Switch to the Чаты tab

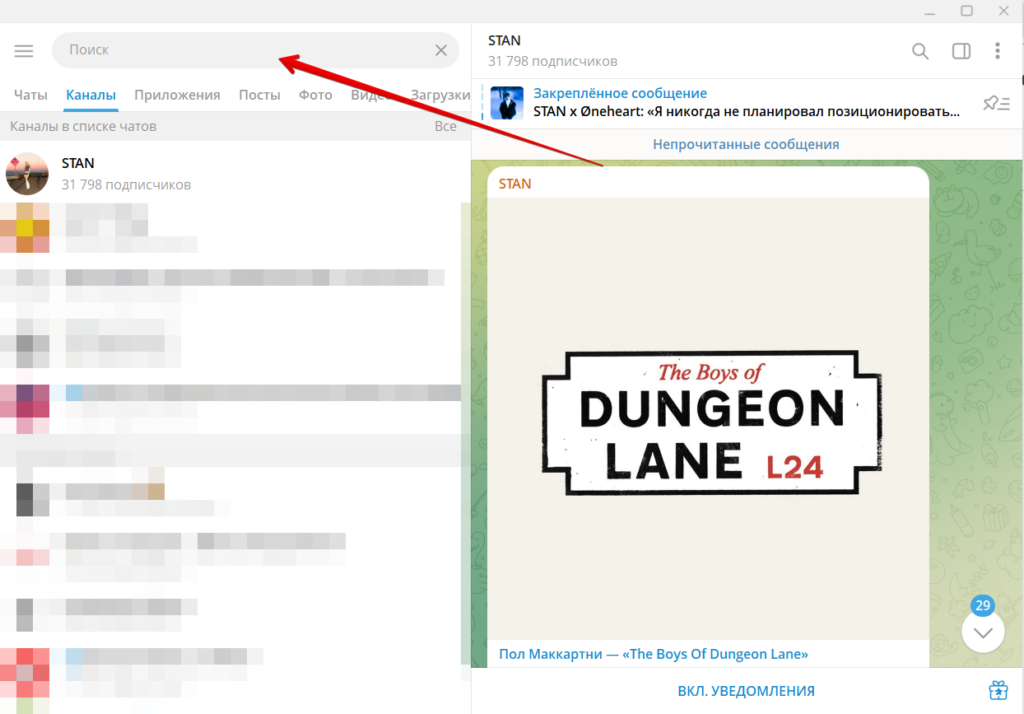pyautogui.click(x=31, y=95)
